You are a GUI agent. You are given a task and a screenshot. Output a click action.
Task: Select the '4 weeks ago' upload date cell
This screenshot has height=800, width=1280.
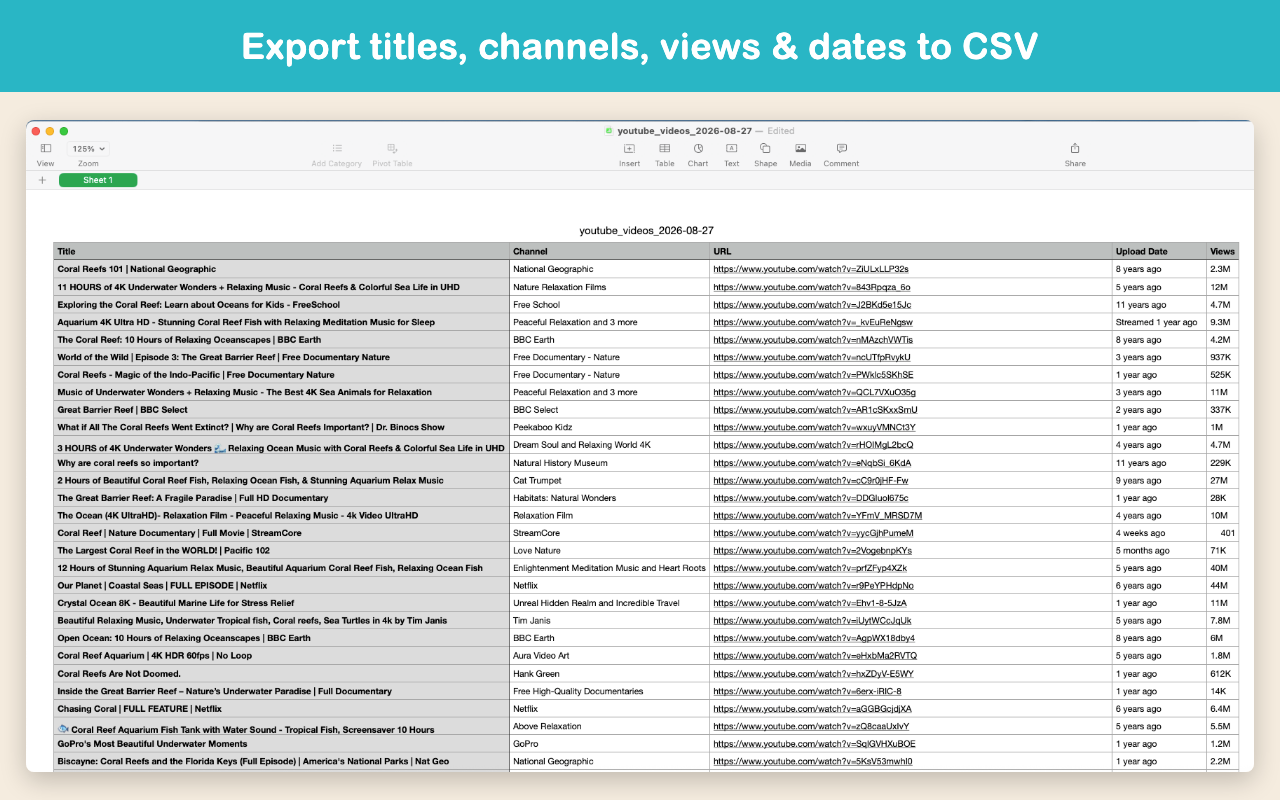[1159, 533]
